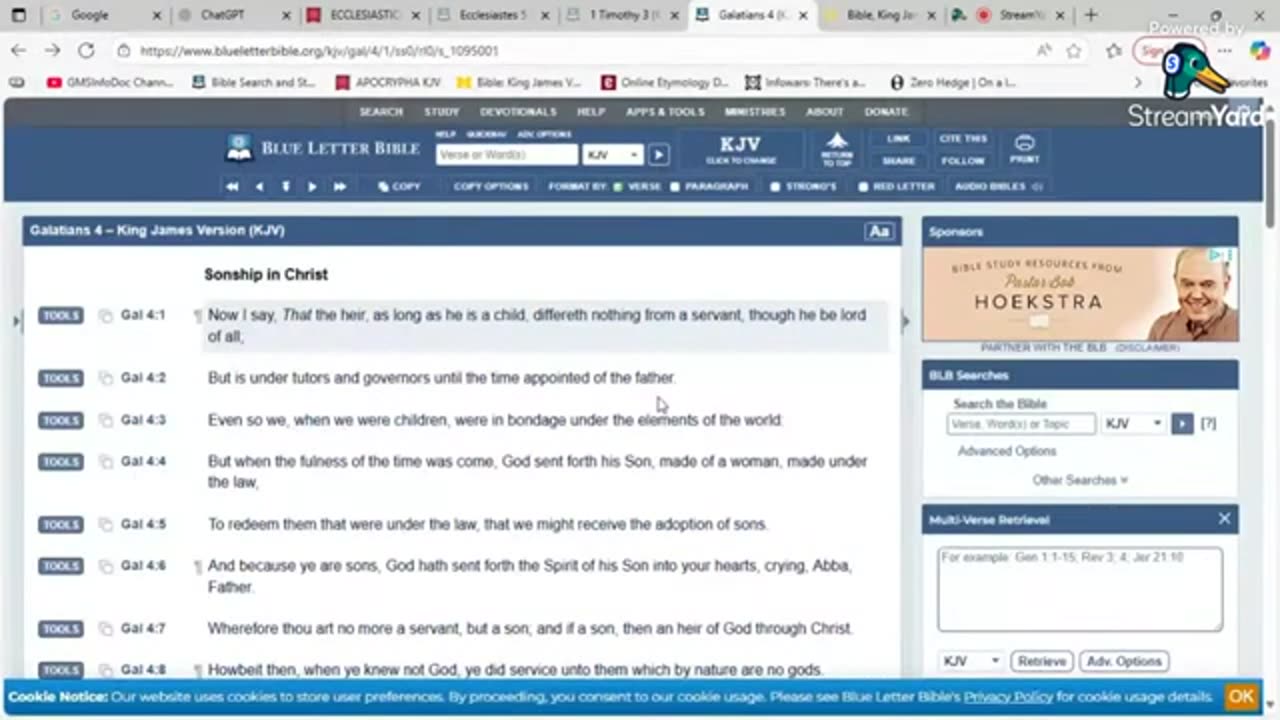The image size is (1280, 720).
Task: Open the Pastor Bob Hoekstra sponsor ad
Action: click(1080, 295)
